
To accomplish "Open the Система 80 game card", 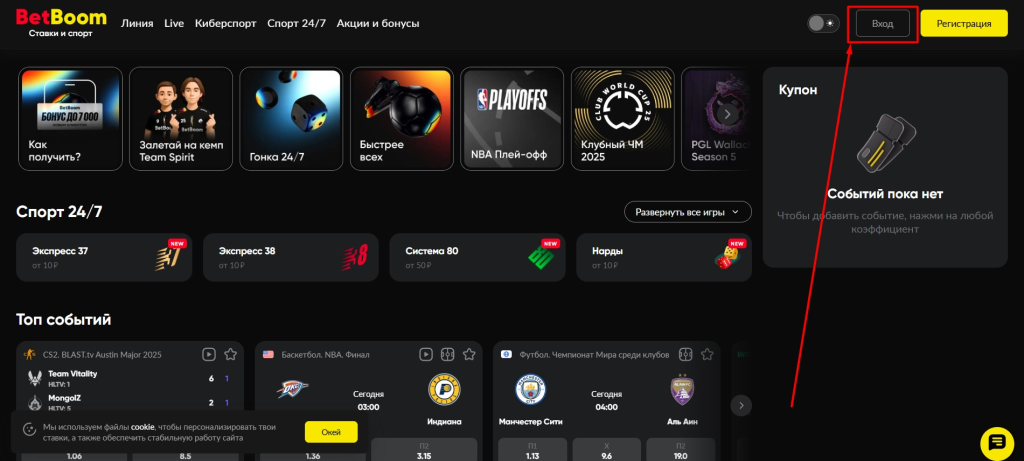I will coord(477,257).
